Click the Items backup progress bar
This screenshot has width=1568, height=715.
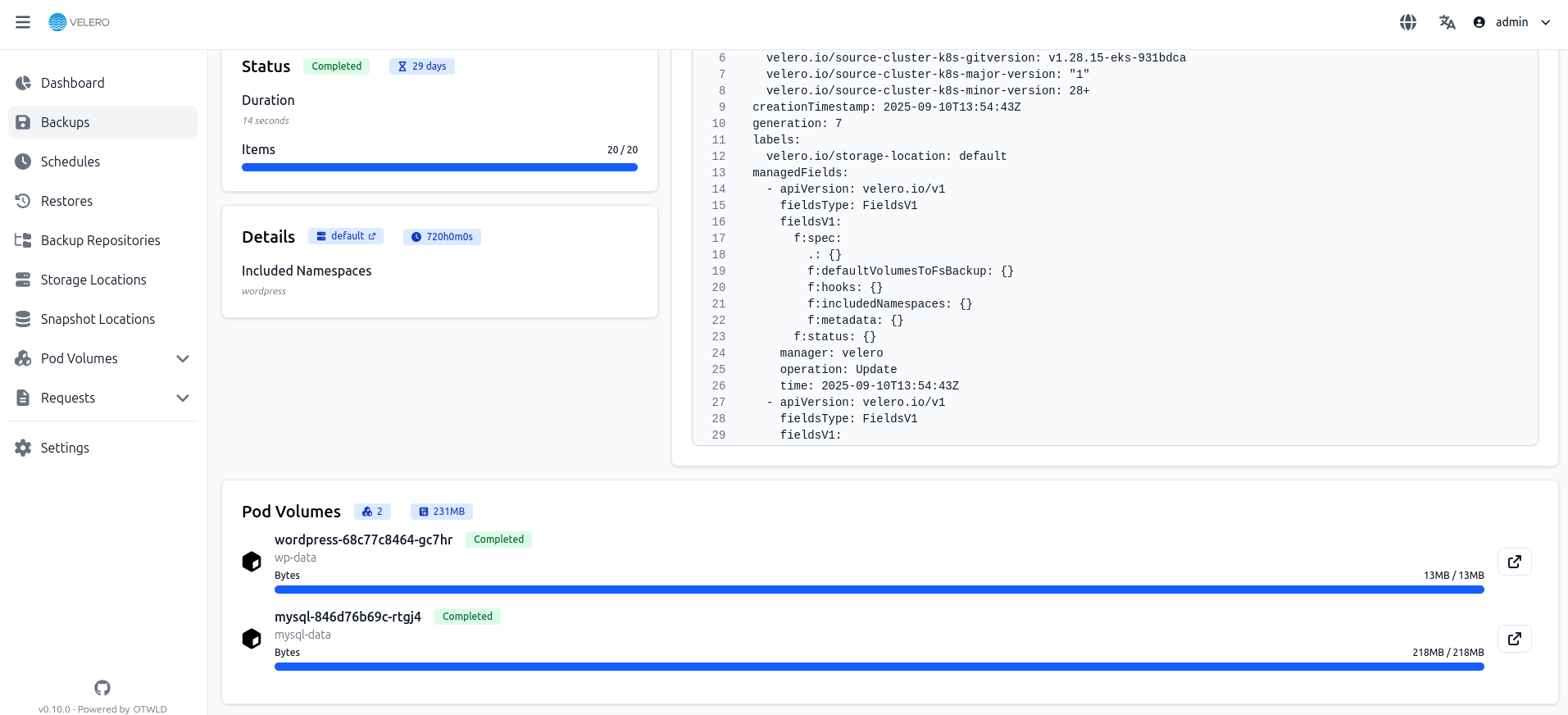click(439, 167)
